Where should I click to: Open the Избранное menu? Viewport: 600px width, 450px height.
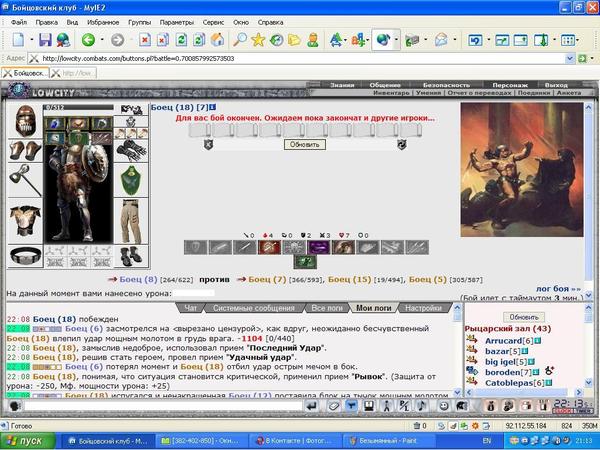[x=103, y=22]
